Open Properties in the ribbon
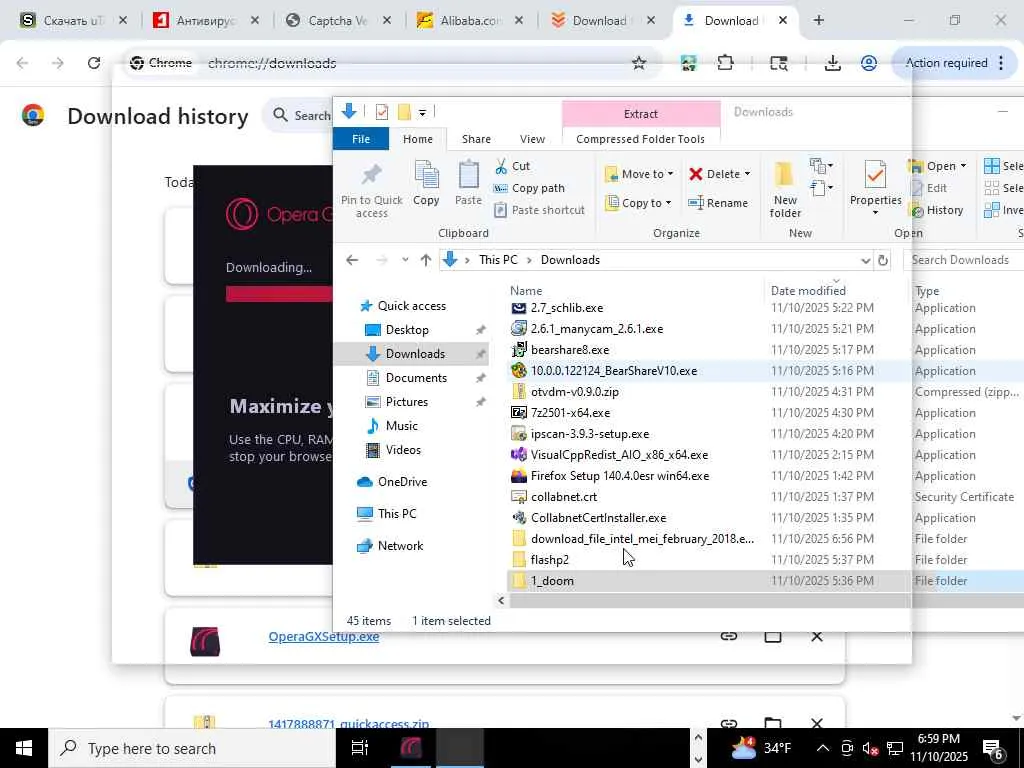 click(x=875, y=189)
